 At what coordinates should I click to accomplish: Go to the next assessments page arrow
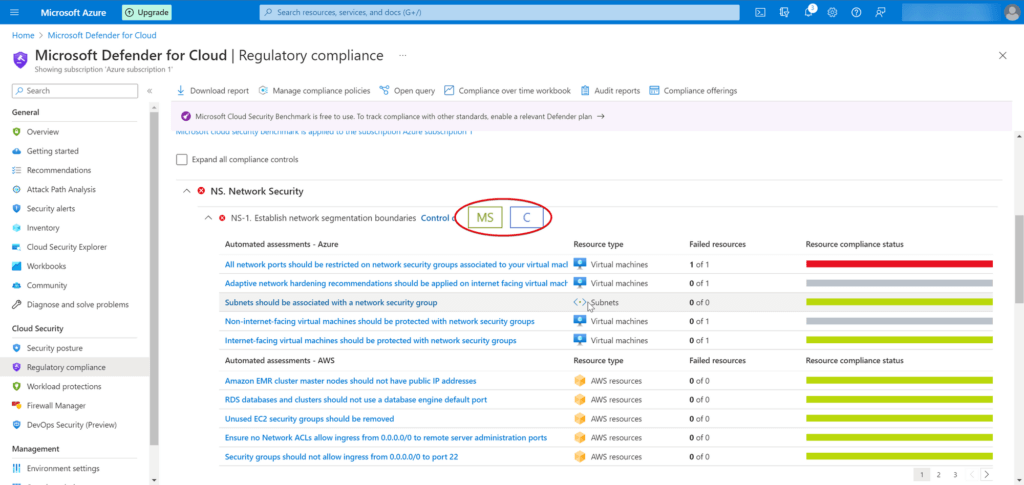coord(987,475)
